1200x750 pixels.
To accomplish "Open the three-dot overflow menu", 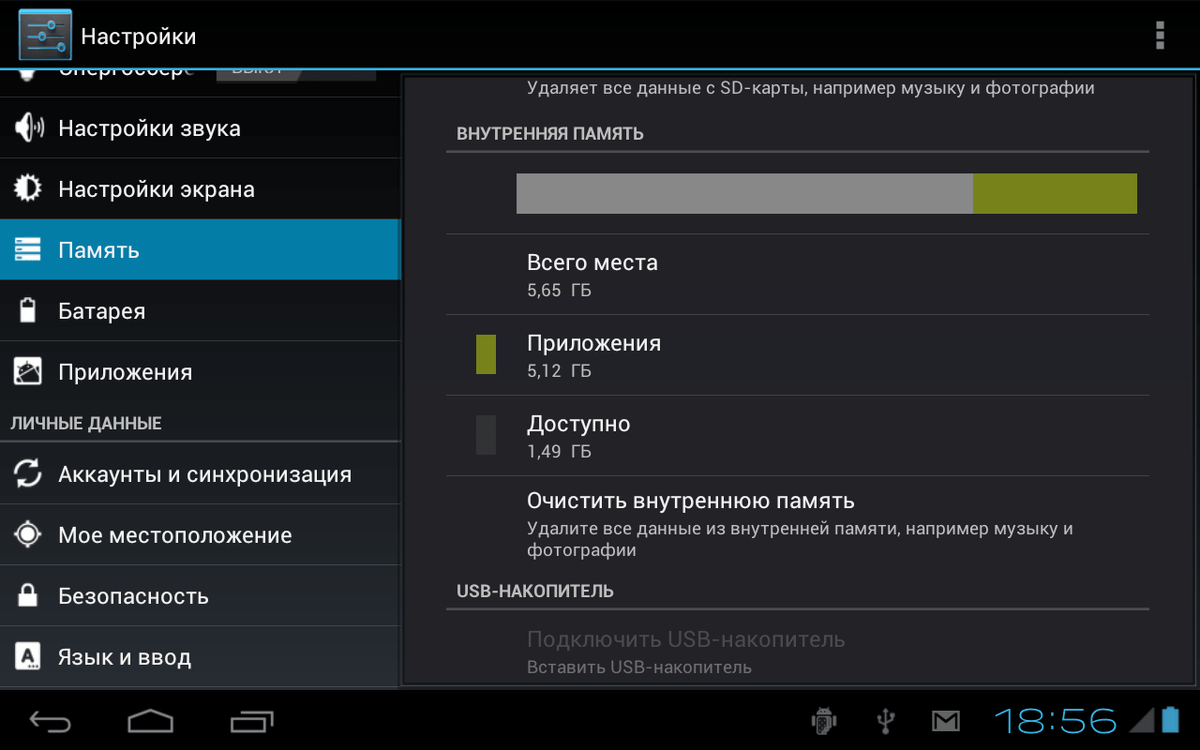I will coord(1159,35).
